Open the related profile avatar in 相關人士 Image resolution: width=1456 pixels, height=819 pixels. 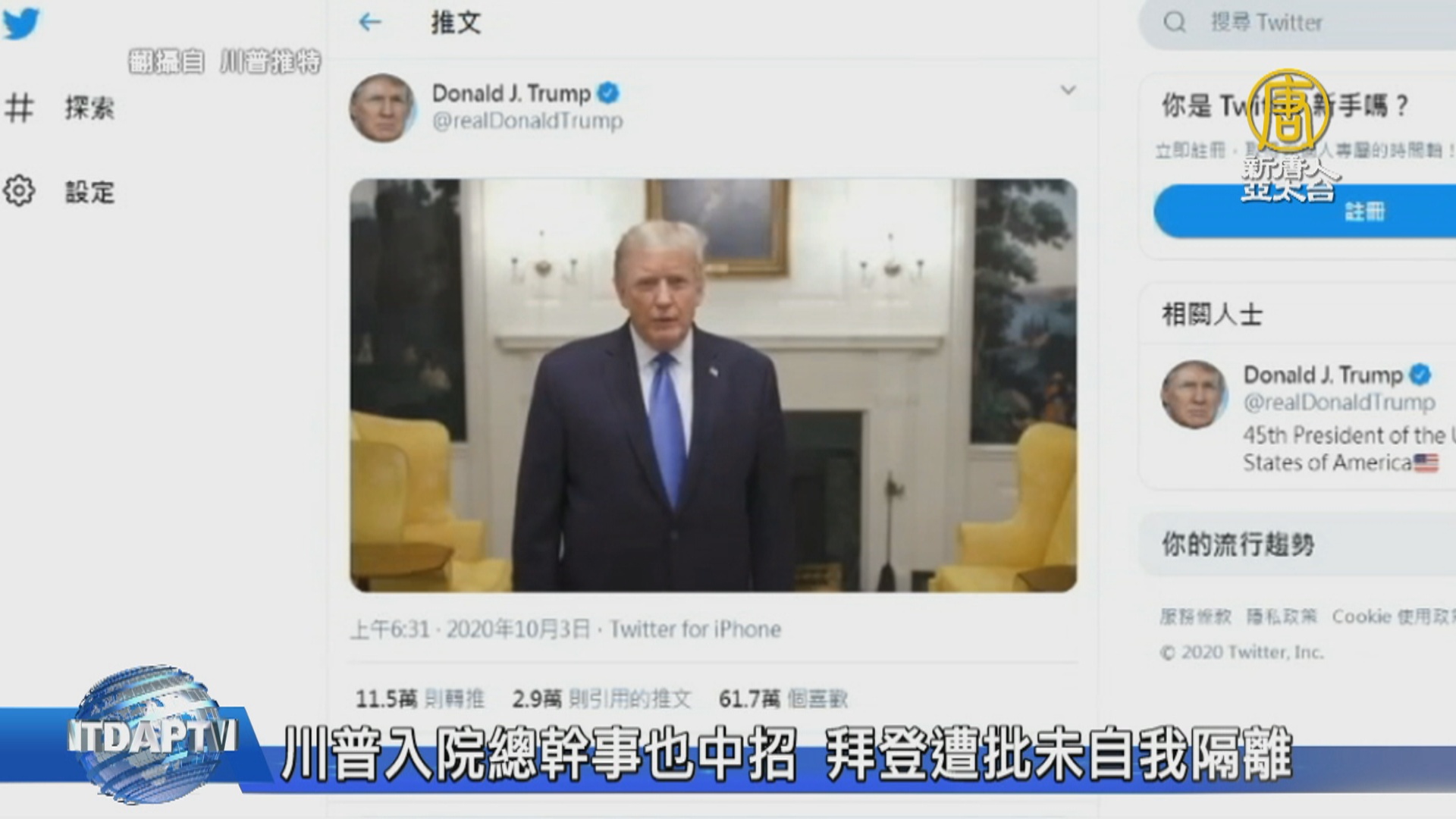pyautogui.click(x=1194, y=394)
